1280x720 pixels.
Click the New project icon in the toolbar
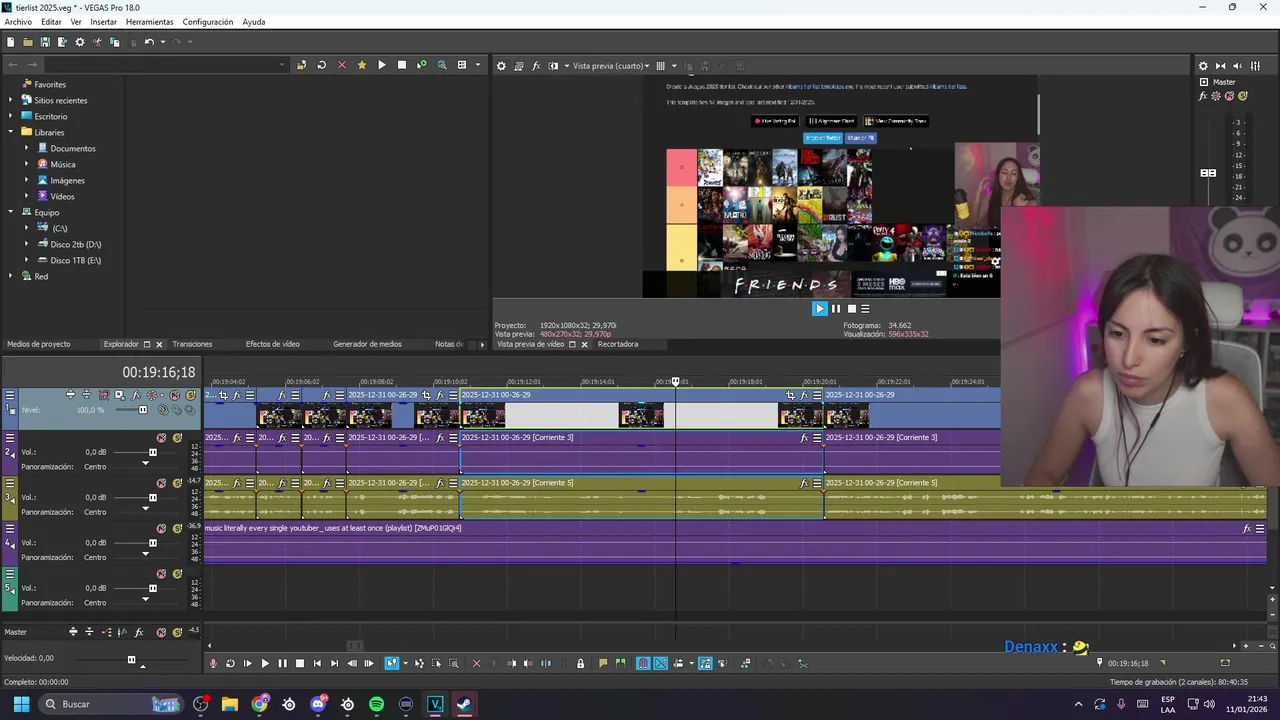click(x=11, y=42)
